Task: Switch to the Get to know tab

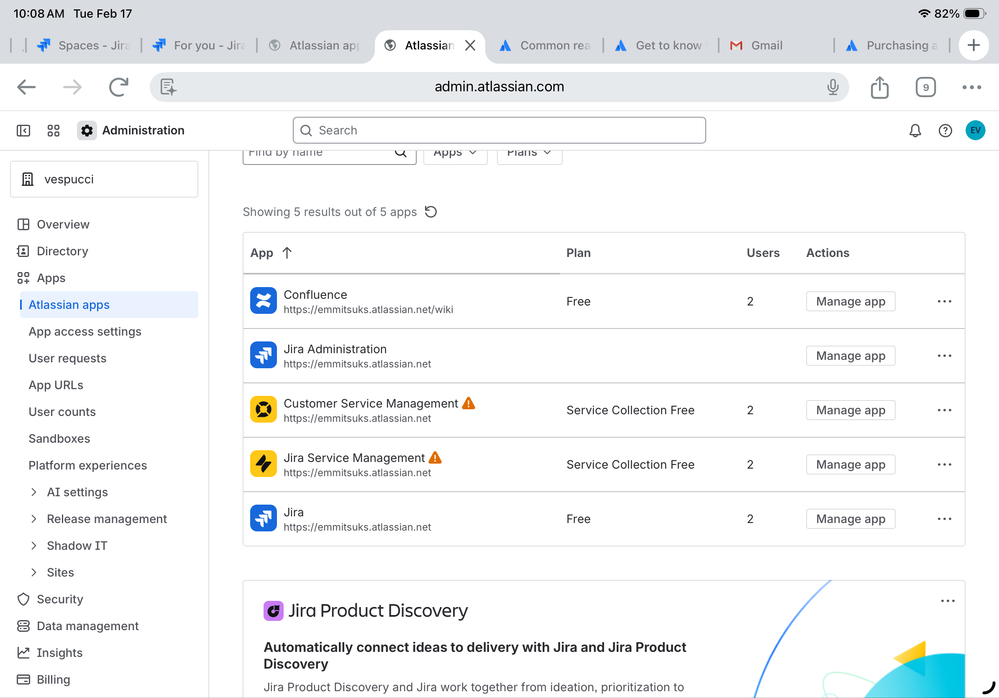Action: click(661, 45)
